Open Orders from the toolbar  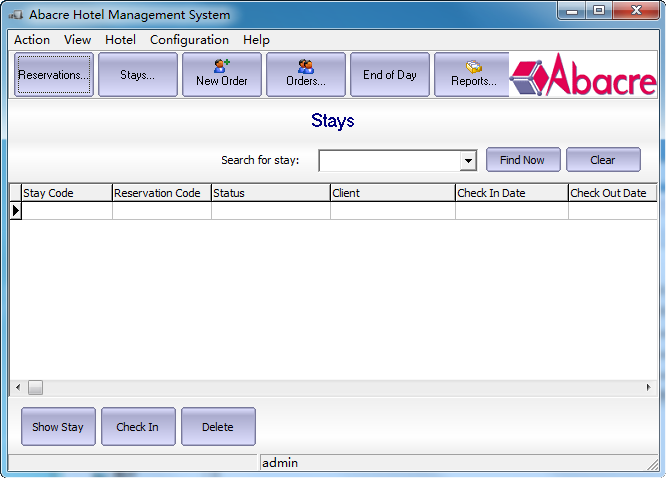(306, 75)
